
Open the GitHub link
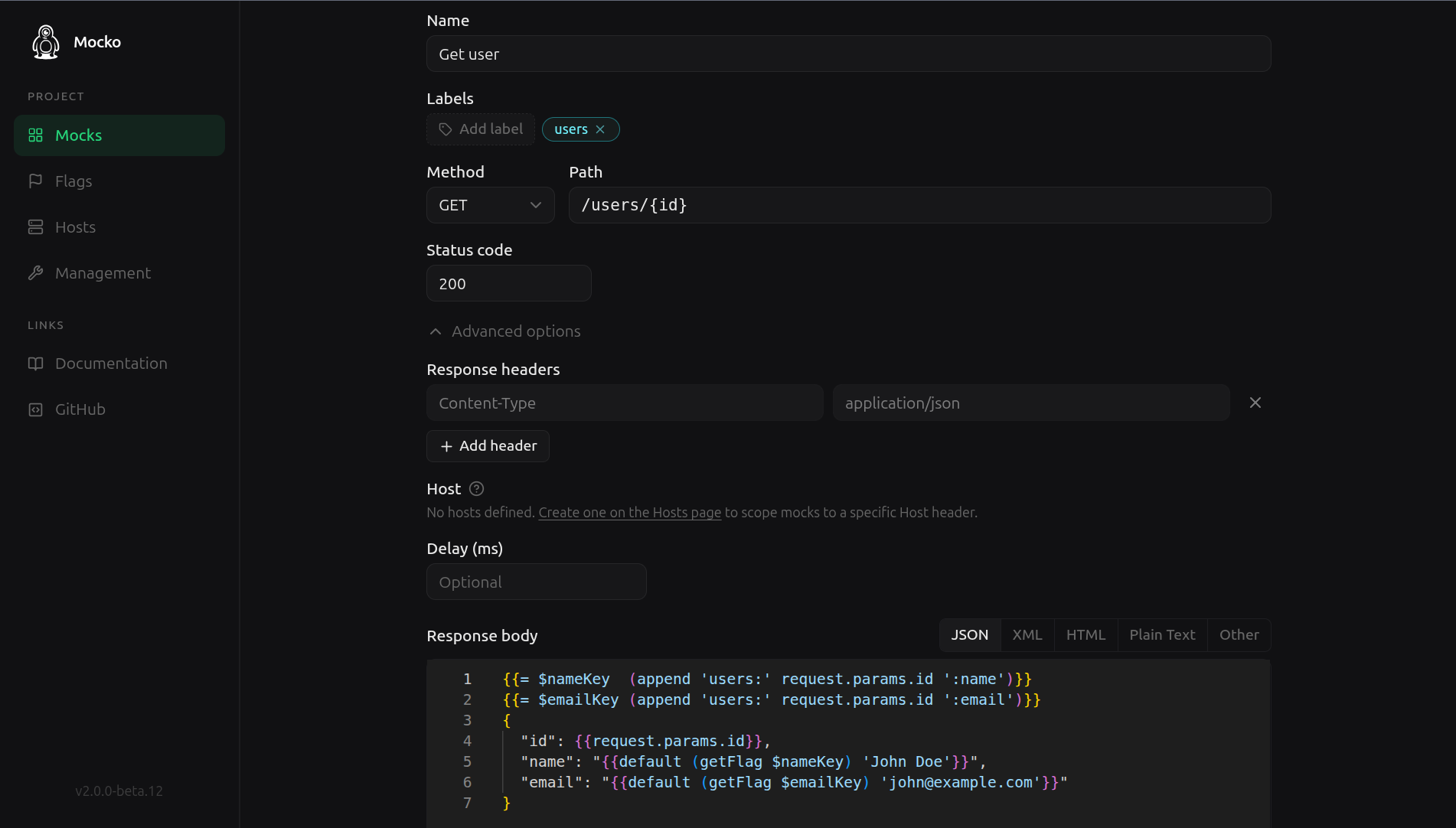coord(119,409)
